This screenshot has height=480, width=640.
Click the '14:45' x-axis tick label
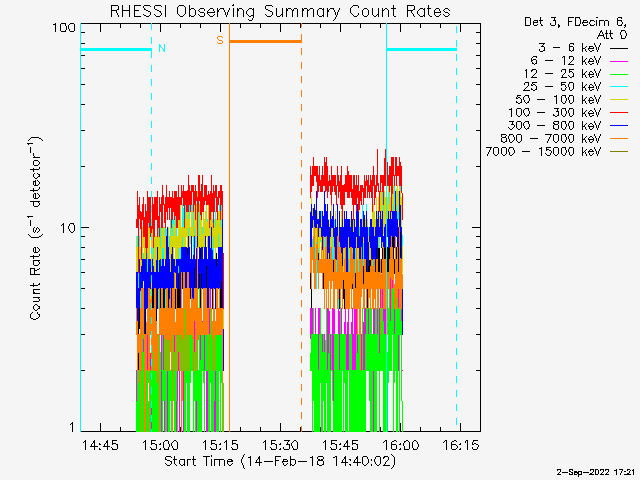click(x=100, y=445)
